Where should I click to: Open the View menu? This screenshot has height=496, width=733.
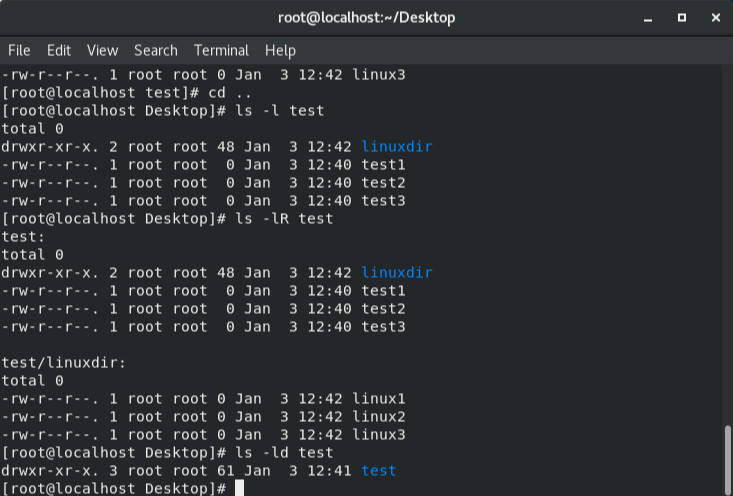(102, 50)
